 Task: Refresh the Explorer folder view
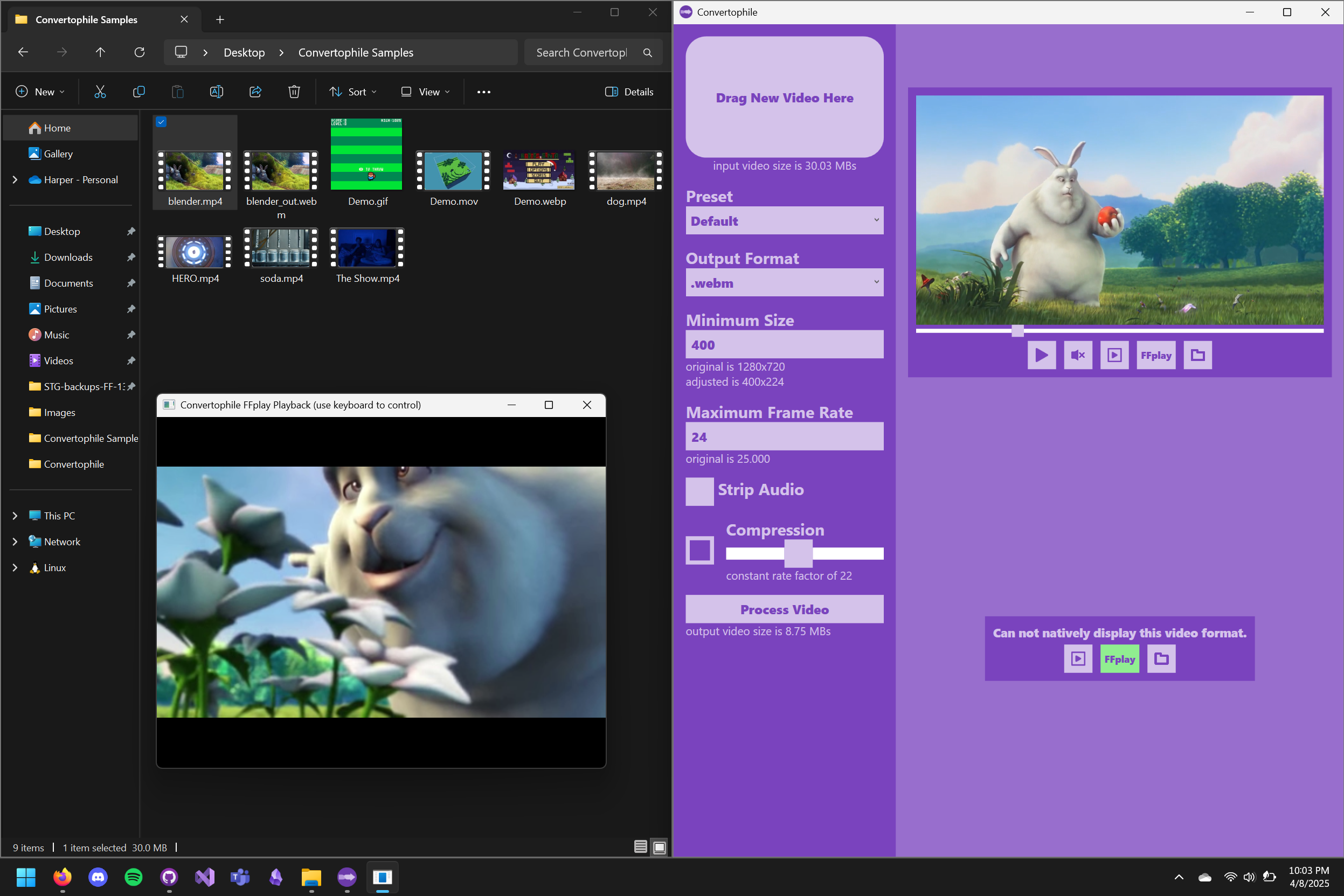click(x=140, y=52)
